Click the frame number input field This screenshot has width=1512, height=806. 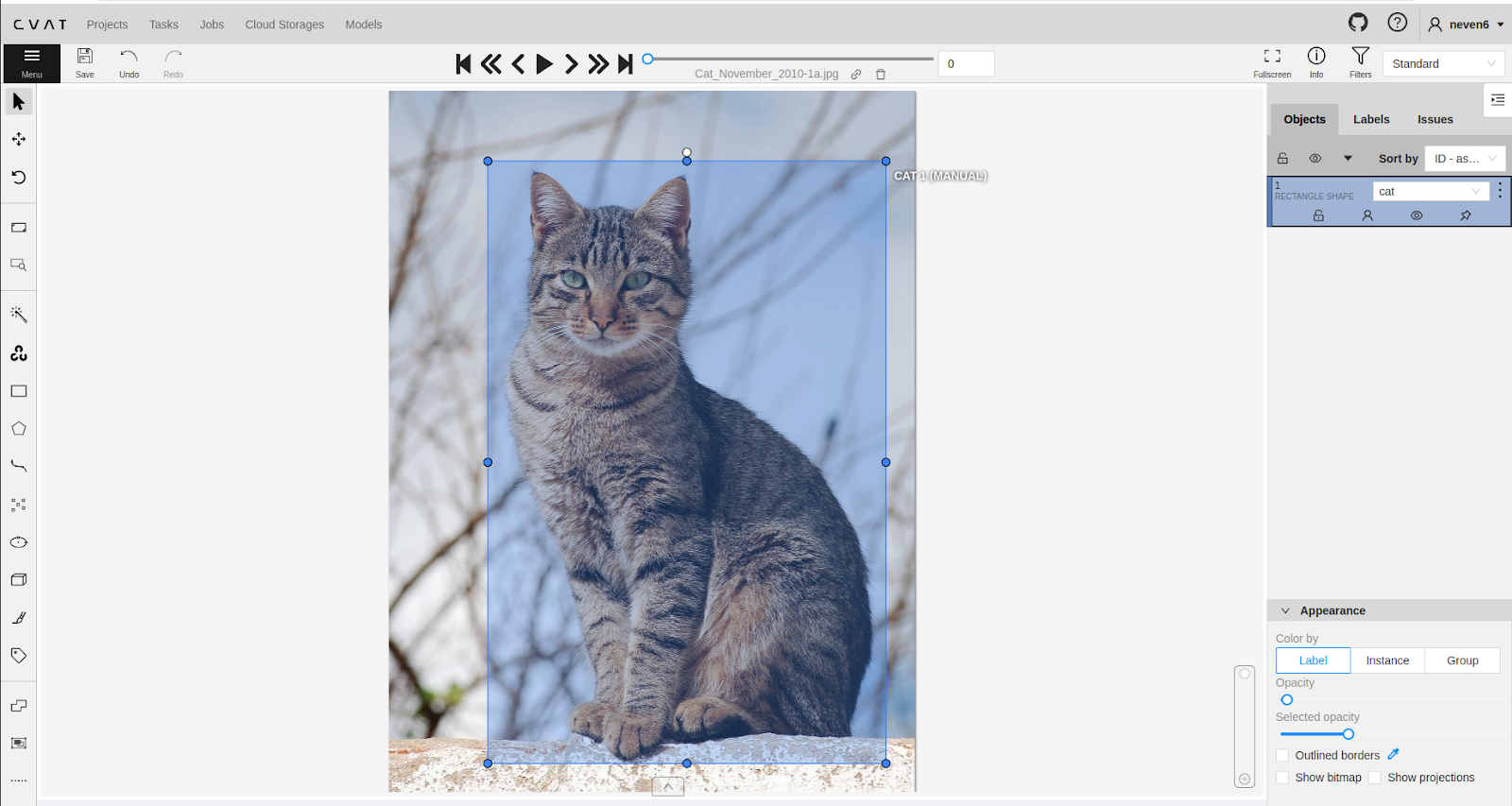pyautogui.click(x=966, y=63)
